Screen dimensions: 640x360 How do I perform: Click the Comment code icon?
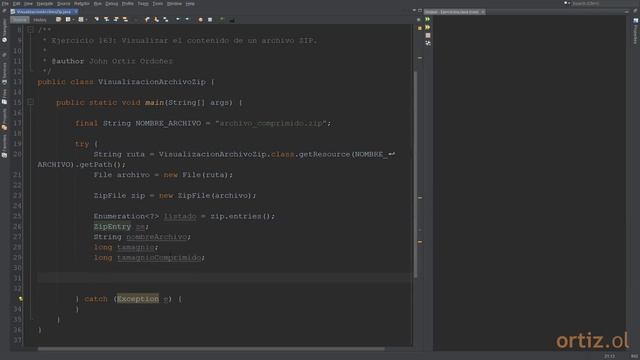222,20
